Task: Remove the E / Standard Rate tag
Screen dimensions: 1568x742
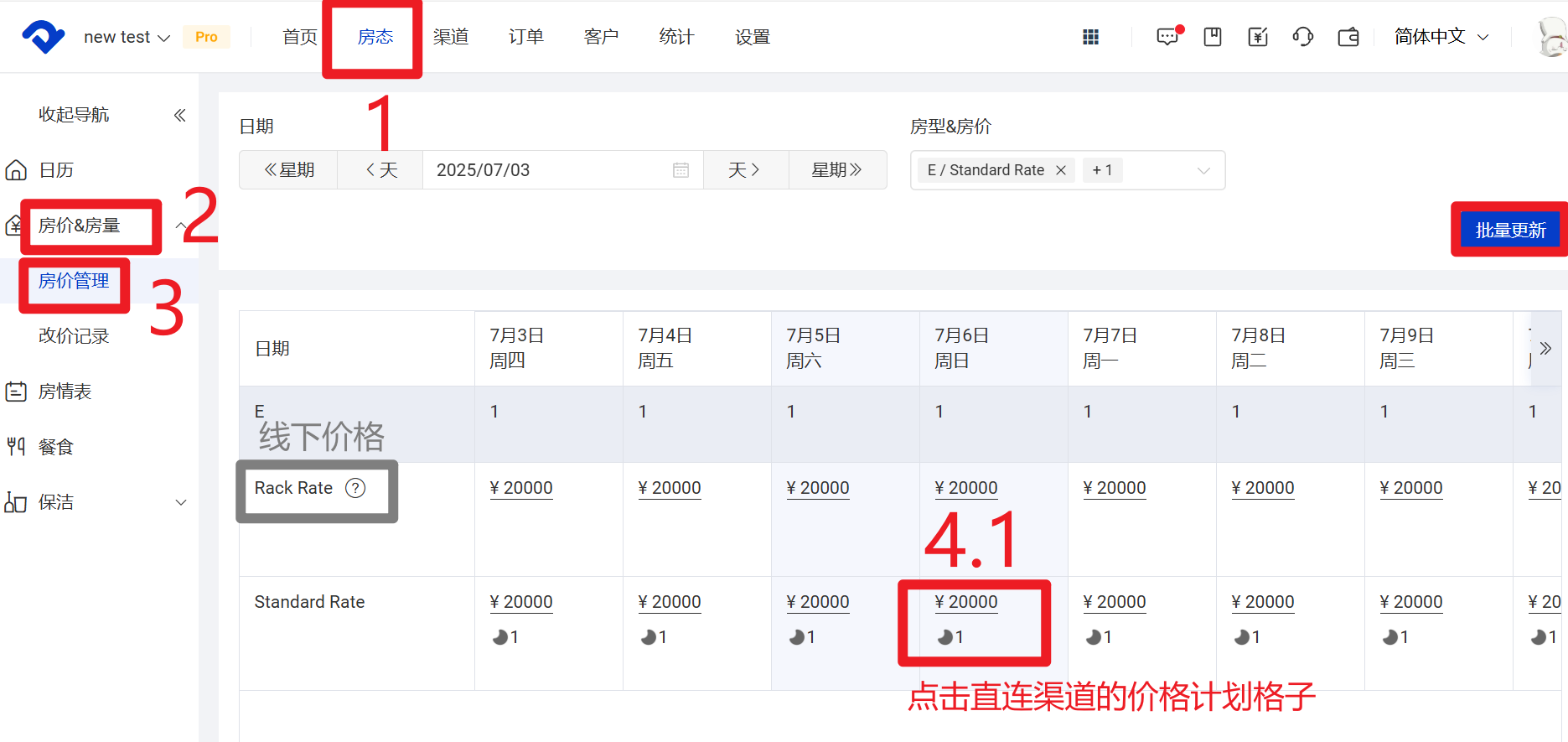Action: (x=1061, y=170)
